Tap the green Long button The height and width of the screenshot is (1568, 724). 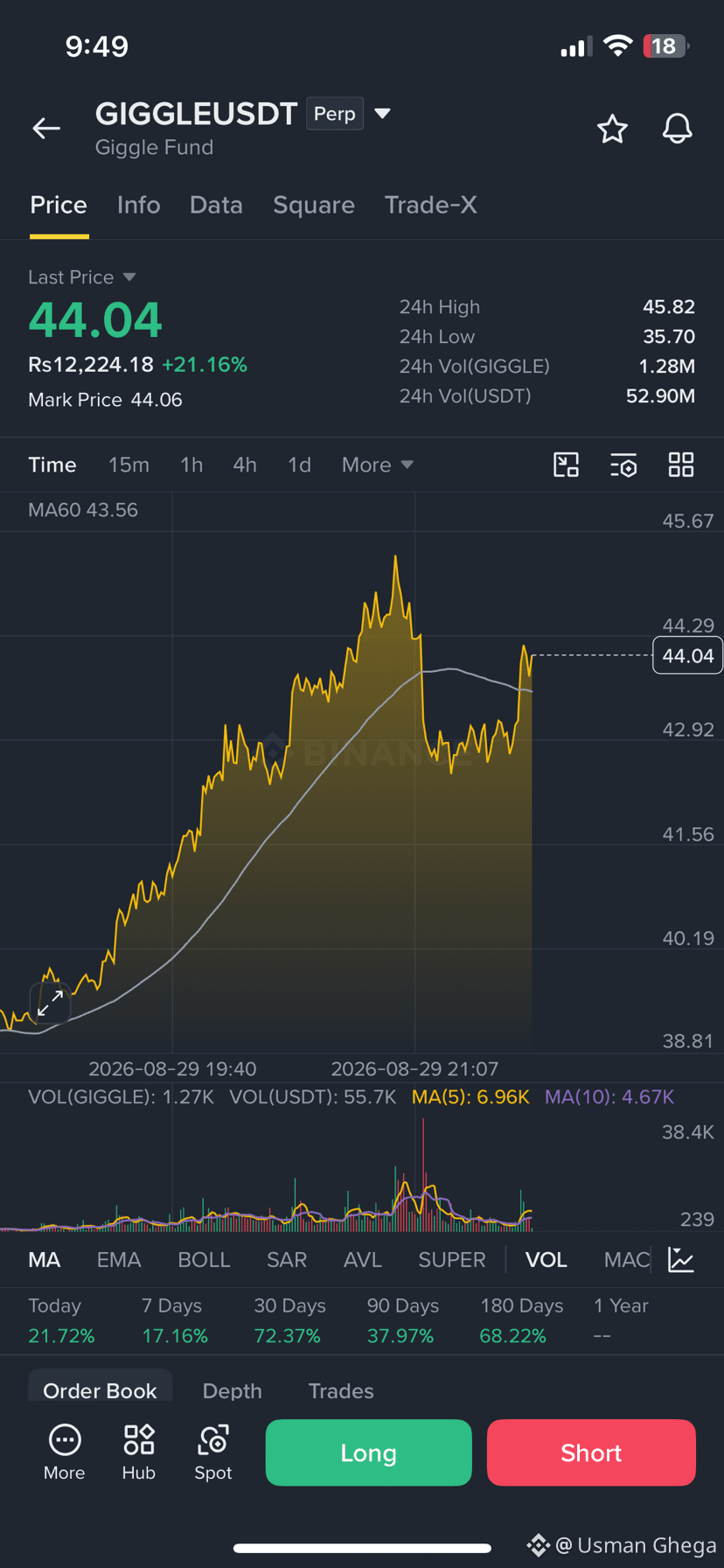click(x=368, y=1452)
